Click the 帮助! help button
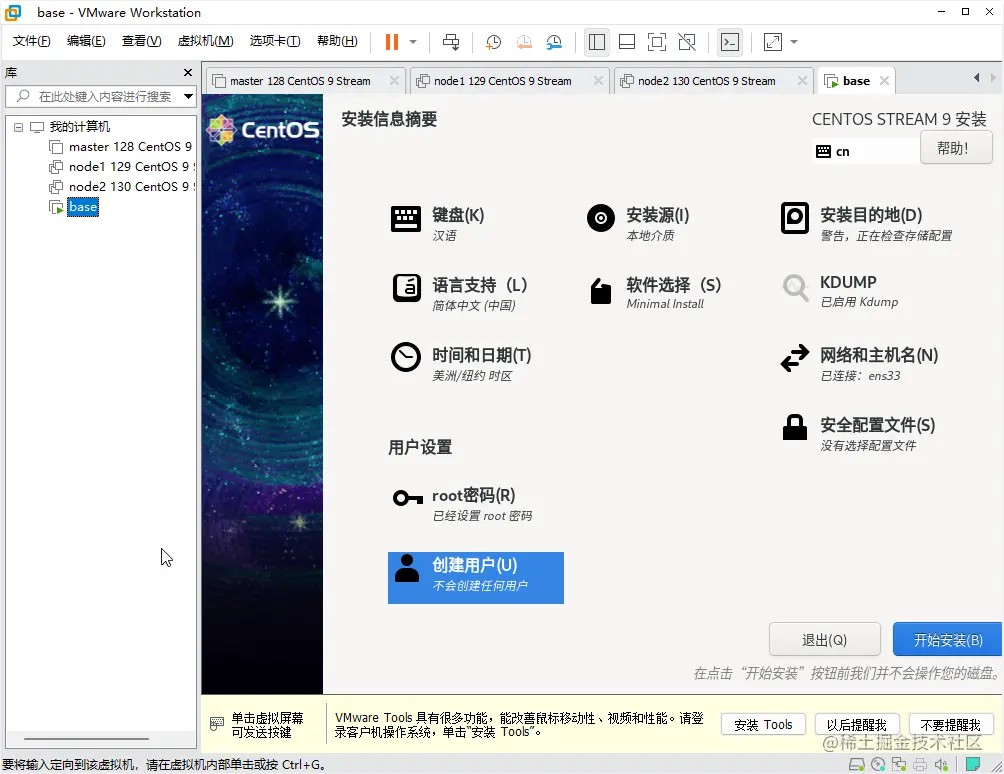This screenshot has width=1004, height=774. point(956,148)
